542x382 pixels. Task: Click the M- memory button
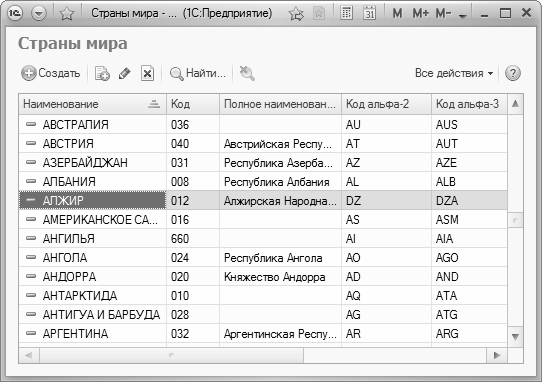click(443, 13)
